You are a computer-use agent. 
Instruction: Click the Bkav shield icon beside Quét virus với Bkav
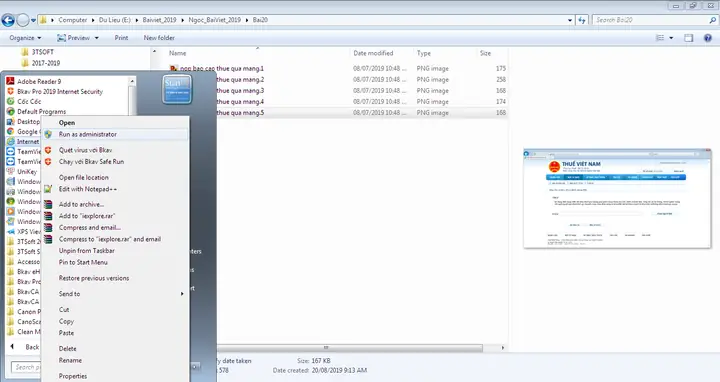[48, 150]
